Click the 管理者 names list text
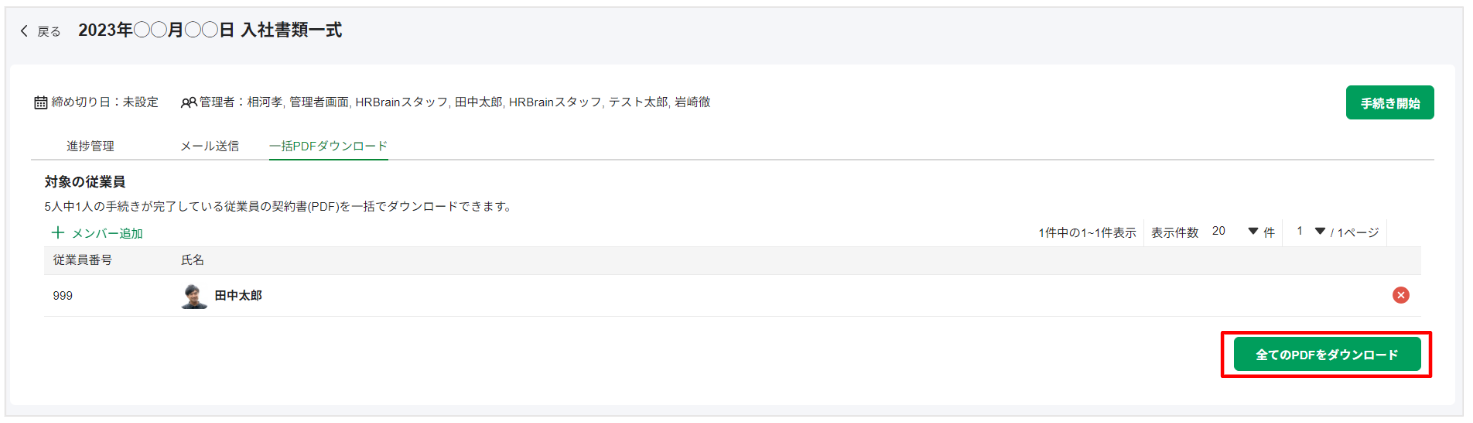The width and height of the screenshot is (1473, 423). (455, 102)
